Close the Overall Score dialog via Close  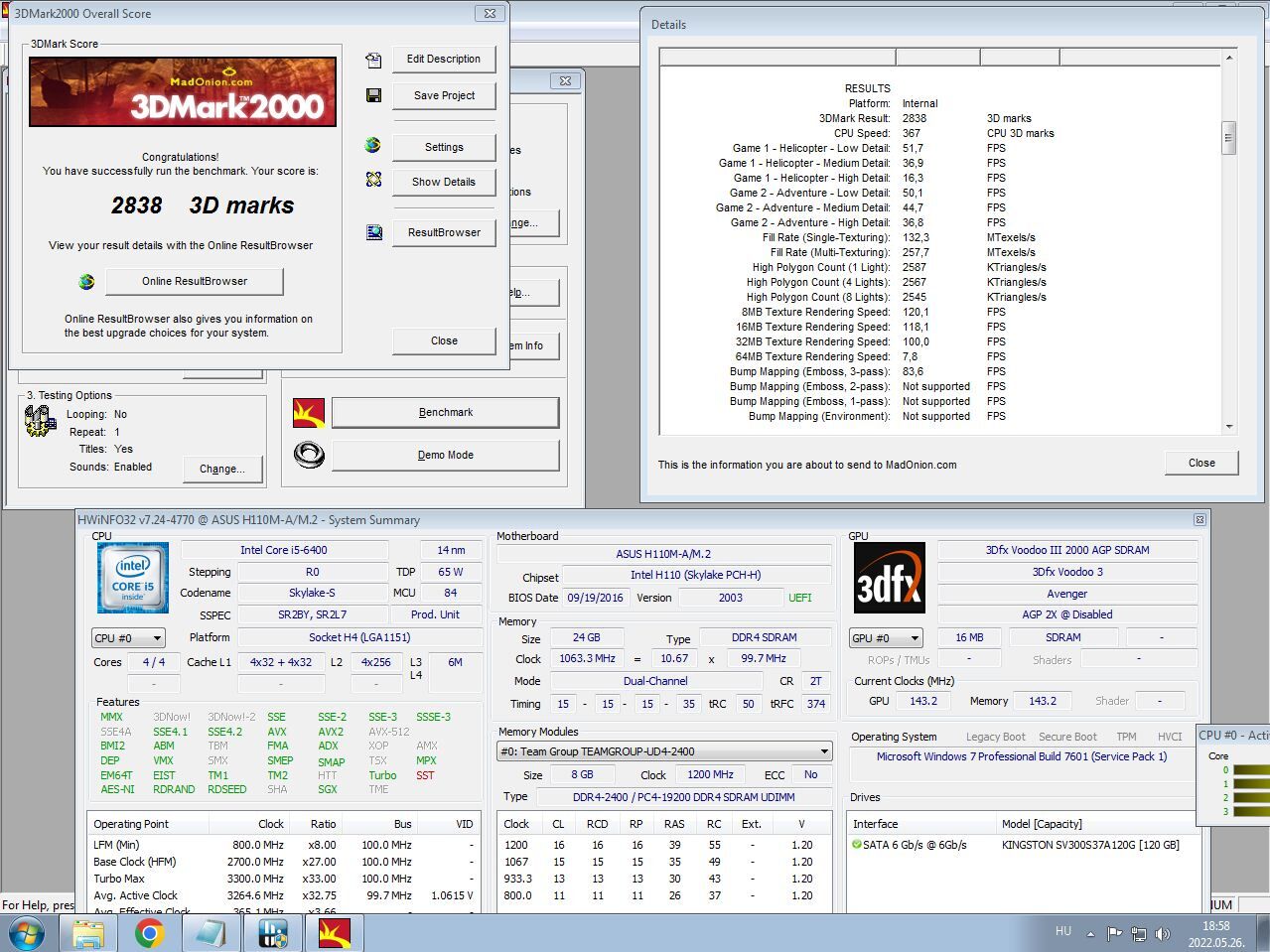coord(444,340)
